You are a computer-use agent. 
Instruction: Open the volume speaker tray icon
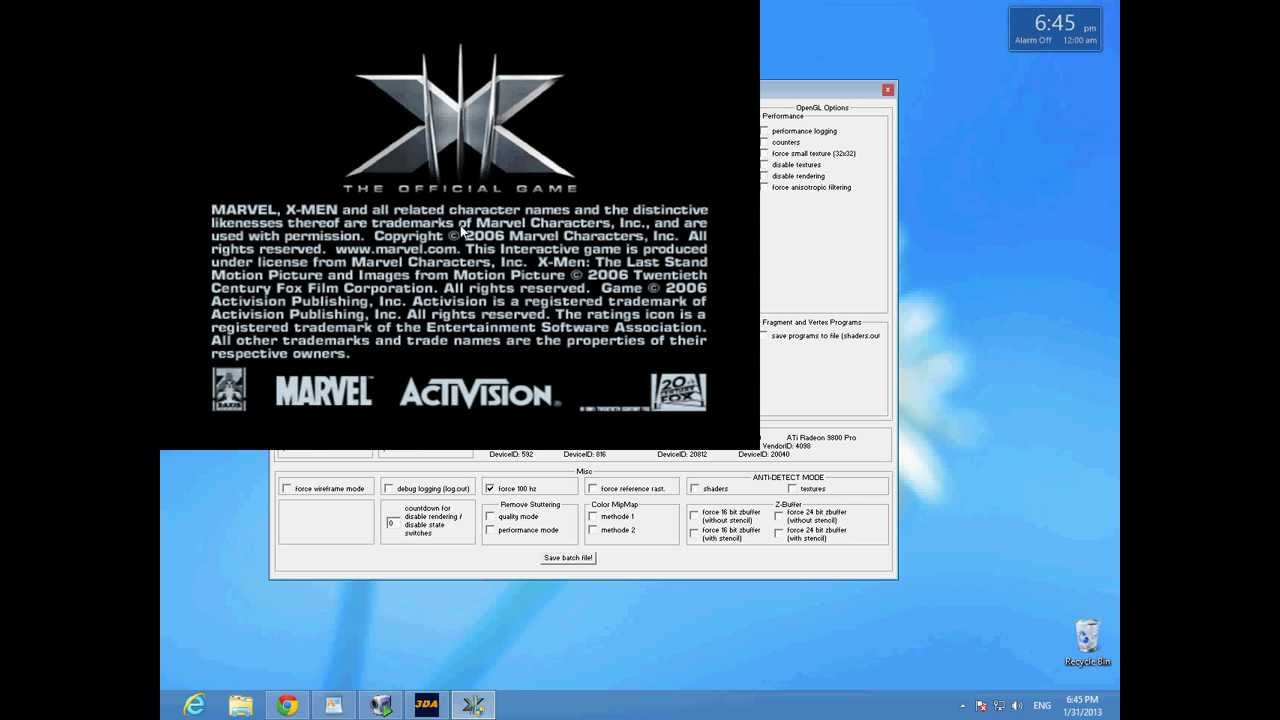tap(1016, 706)
